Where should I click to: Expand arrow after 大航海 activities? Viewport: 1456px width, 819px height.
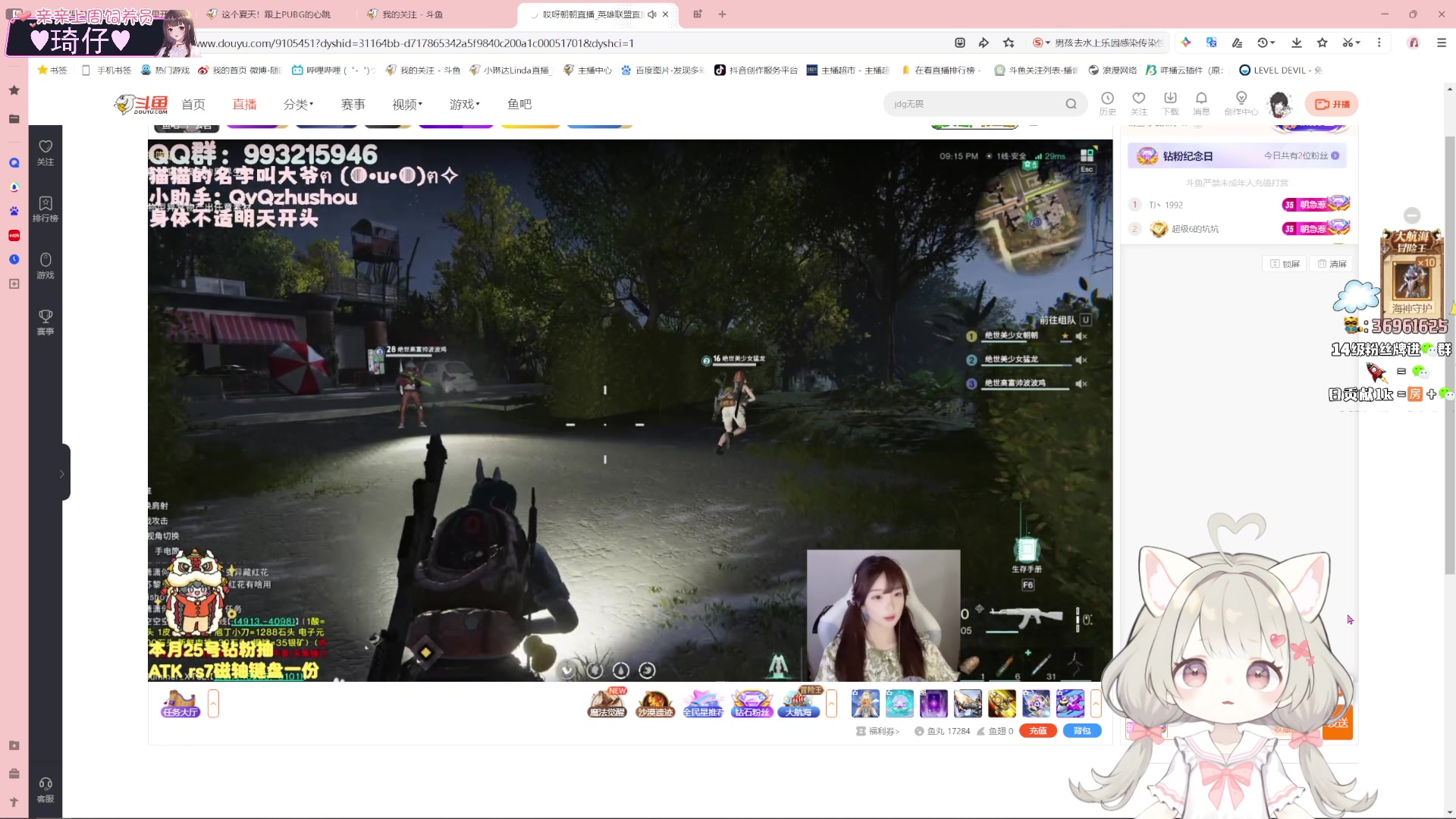click(x=831, y=704)
